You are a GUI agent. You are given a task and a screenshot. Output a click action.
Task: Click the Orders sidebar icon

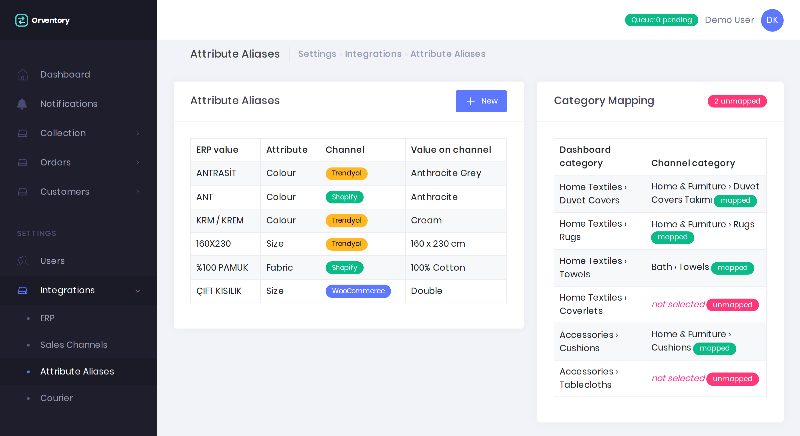coord(22,163)
